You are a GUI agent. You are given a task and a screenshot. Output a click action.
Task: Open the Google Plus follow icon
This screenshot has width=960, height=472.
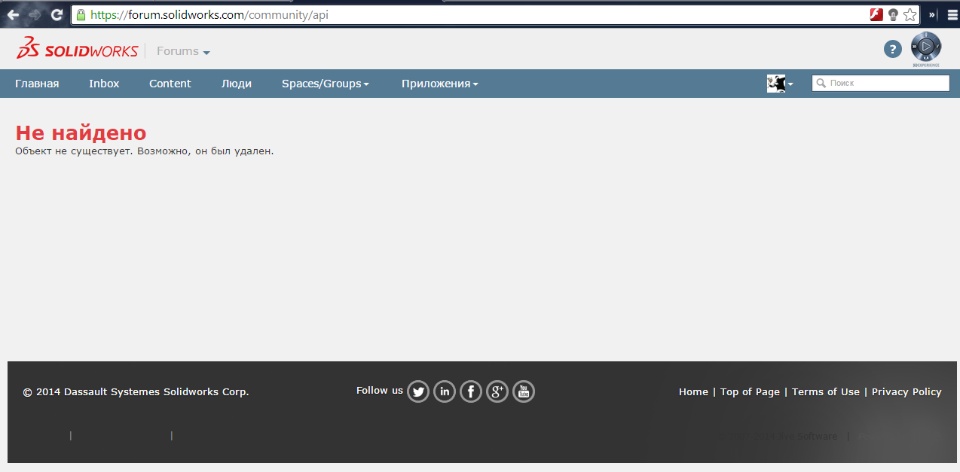497,391
